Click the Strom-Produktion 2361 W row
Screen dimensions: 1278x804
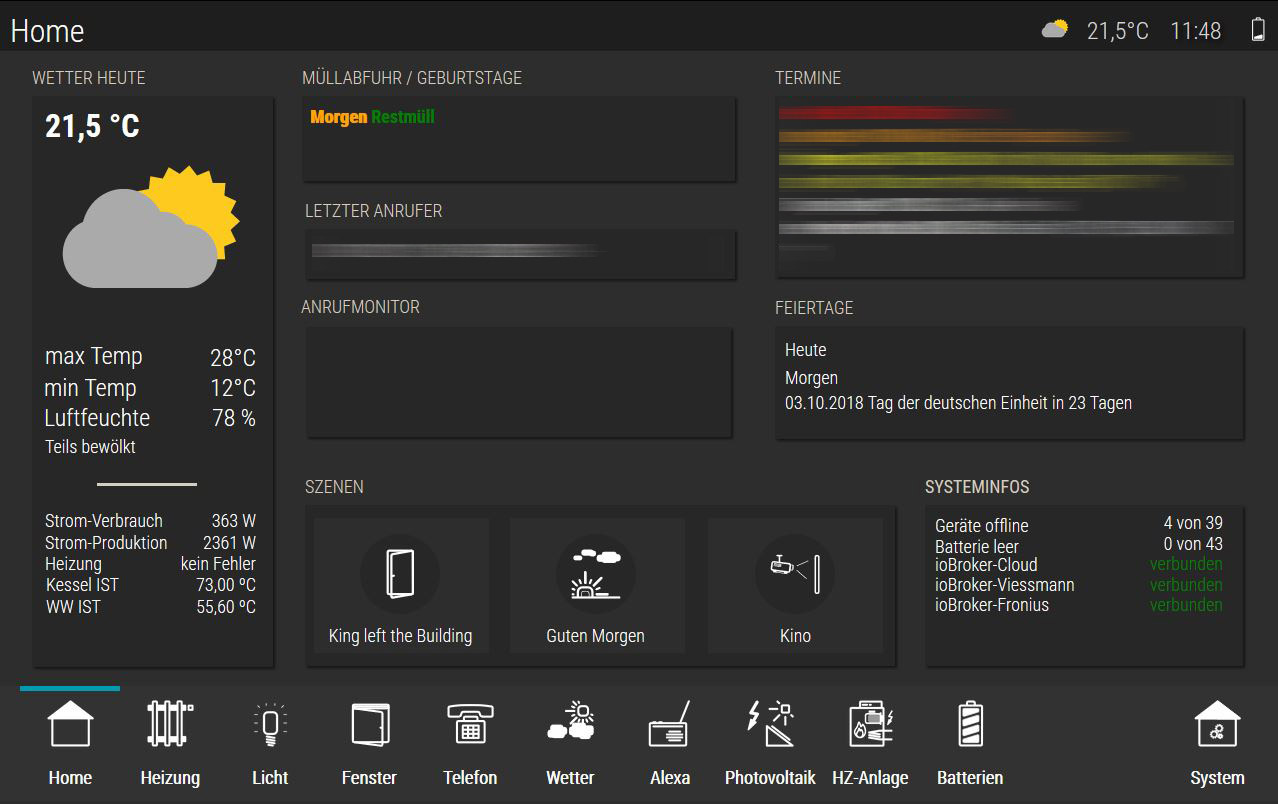pyautogui.click(x=150, y=543)
